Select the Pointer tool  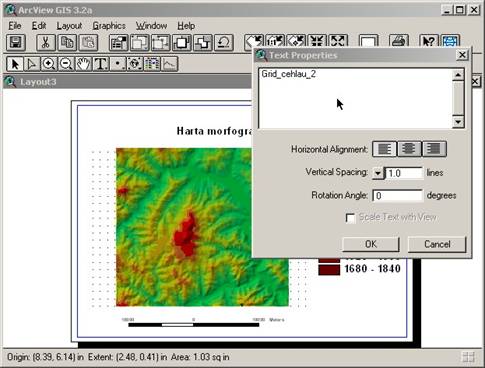point(15,64)
